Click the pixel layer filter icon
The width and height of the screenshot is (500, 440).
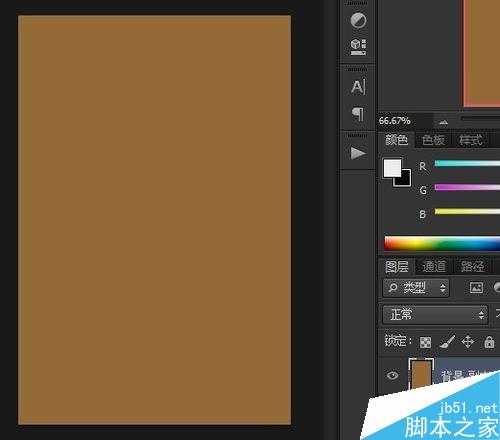pos(476,287)
